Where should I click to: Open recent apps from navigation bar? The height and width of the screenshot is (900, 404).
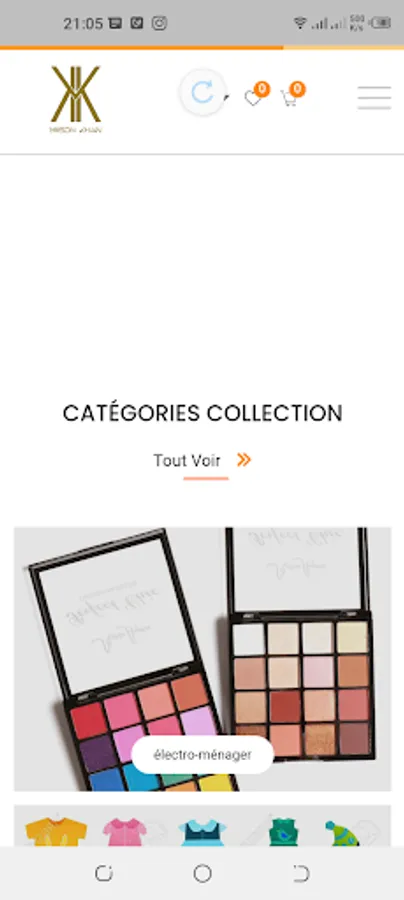pos(103,874)
